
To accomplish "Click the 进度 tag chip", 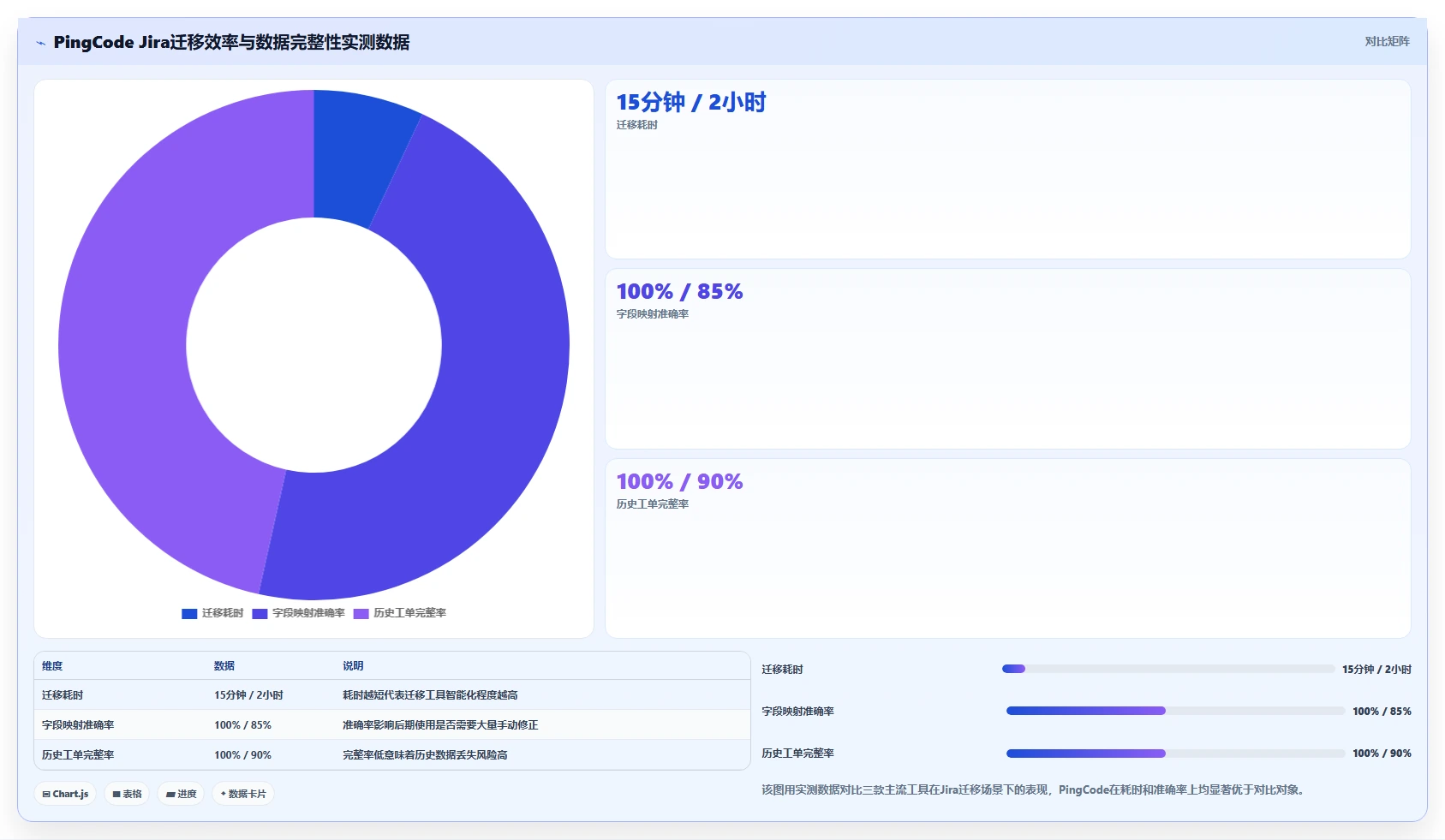I will (x=181, y=794).
